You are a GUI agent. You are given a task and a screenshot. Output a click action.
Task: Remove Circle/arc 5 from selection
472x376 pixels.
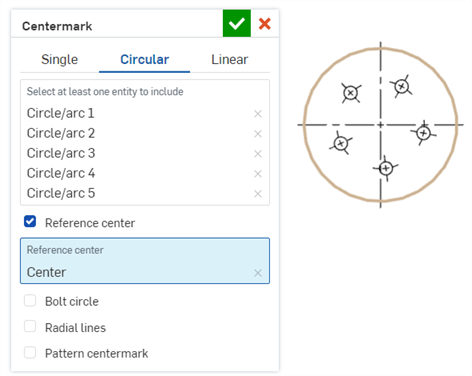point(258,194)
